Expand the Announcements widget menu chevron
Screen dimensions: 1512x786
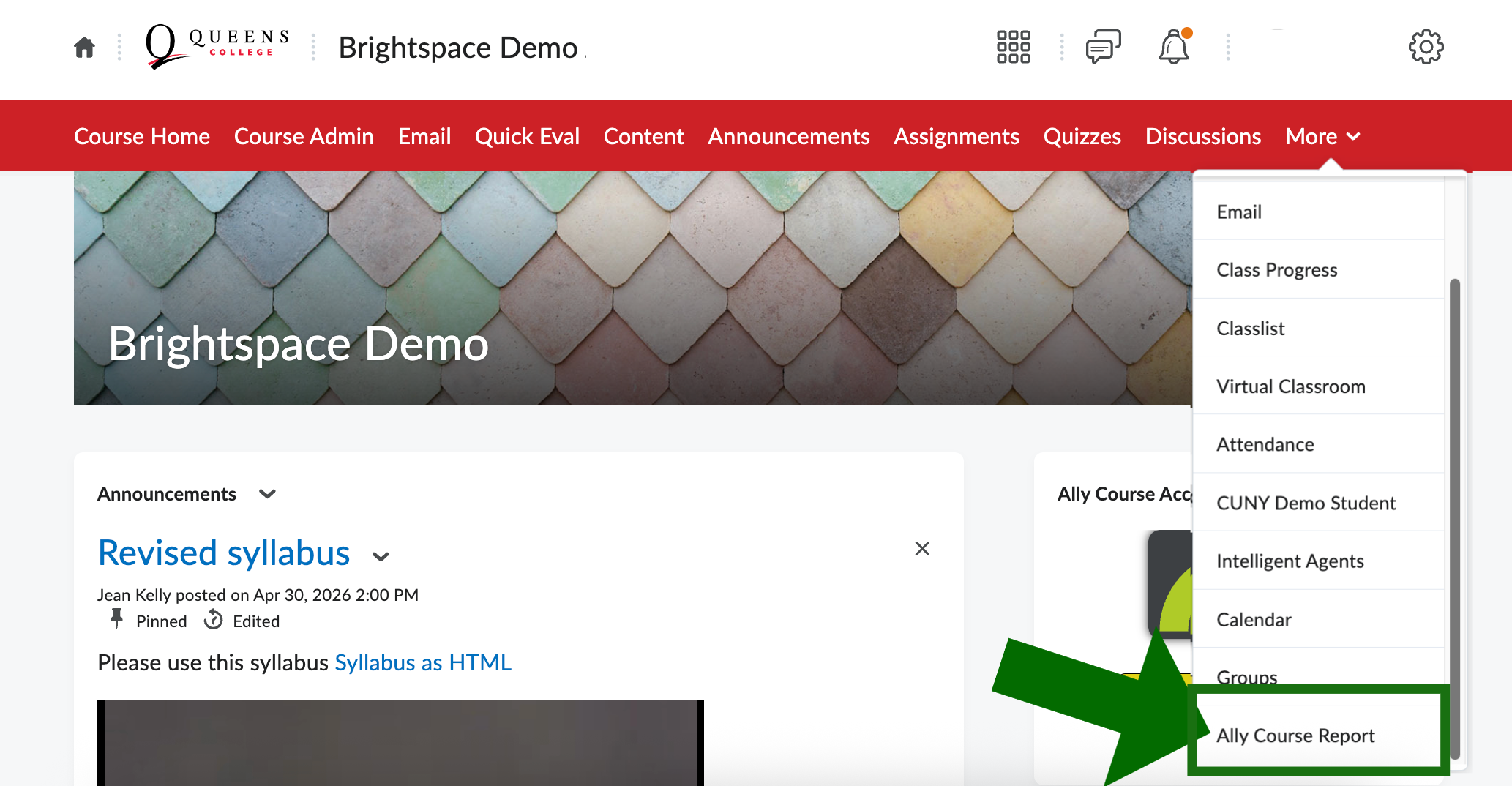tap(267, 494)
